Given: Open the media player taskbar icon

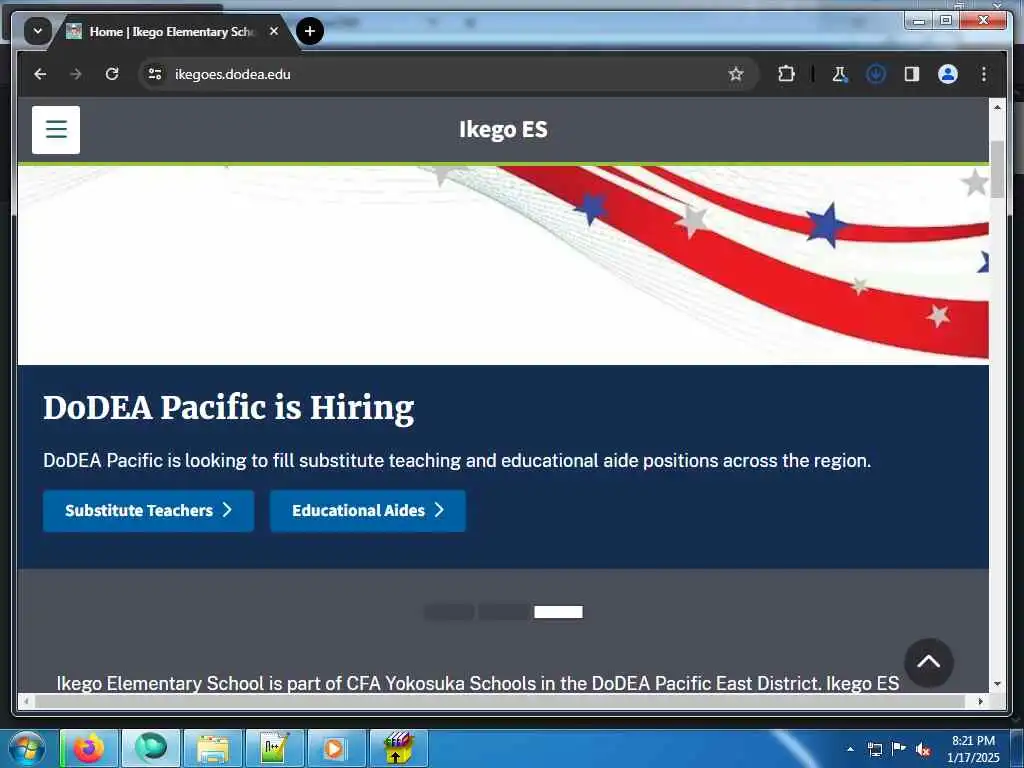Looking at the screenshot, I should click(336, 748).
